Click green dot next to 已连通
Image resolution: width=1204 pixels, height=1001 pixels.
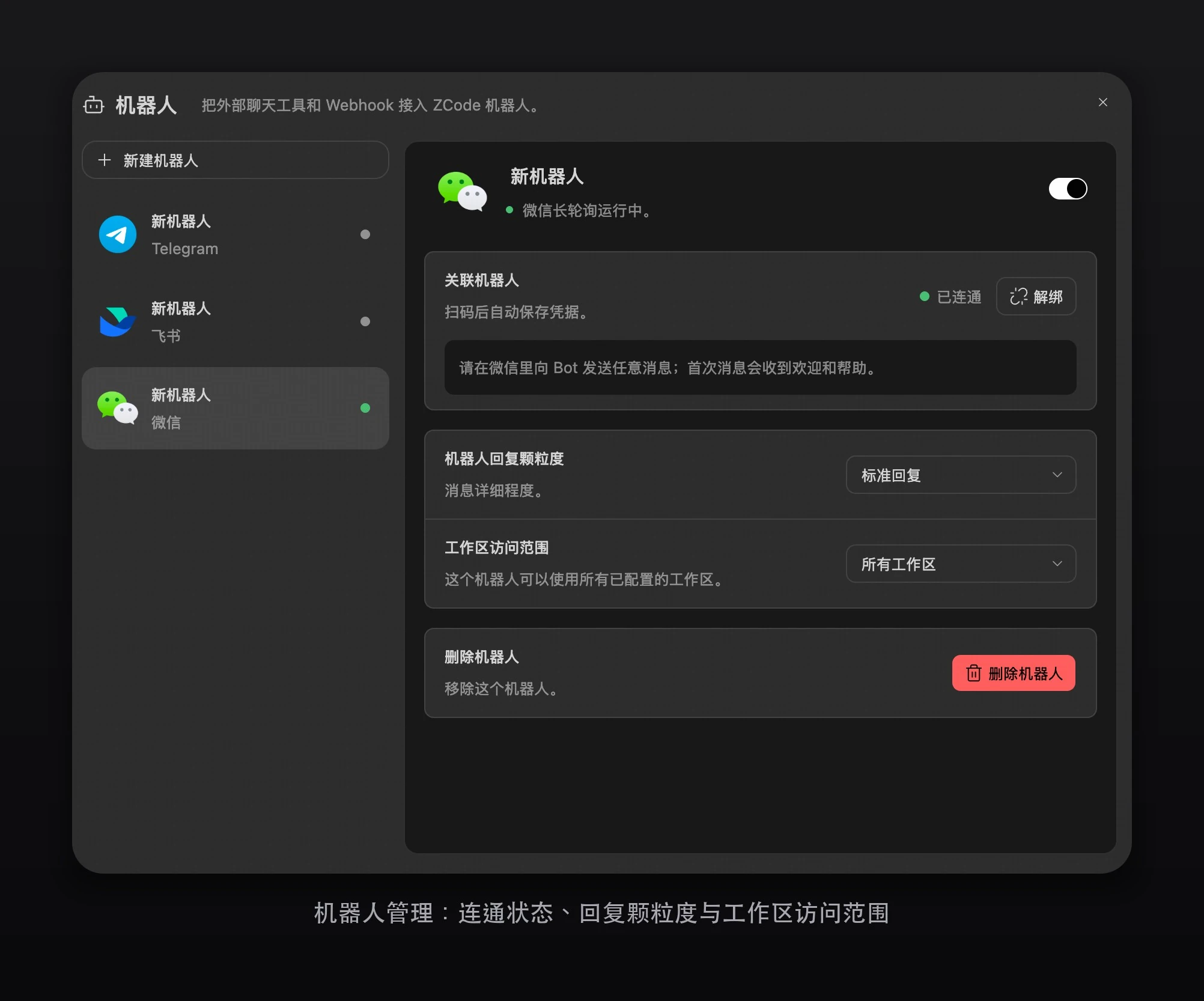(925, 296)
